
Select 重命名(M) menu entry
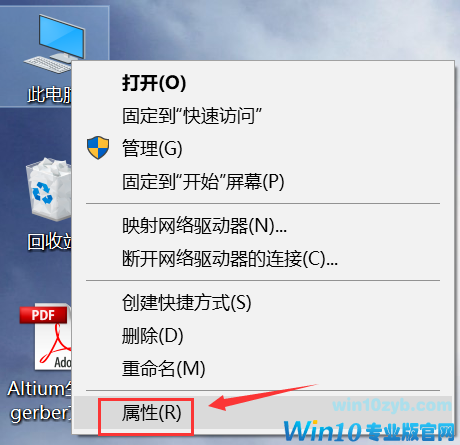[163, 368]
